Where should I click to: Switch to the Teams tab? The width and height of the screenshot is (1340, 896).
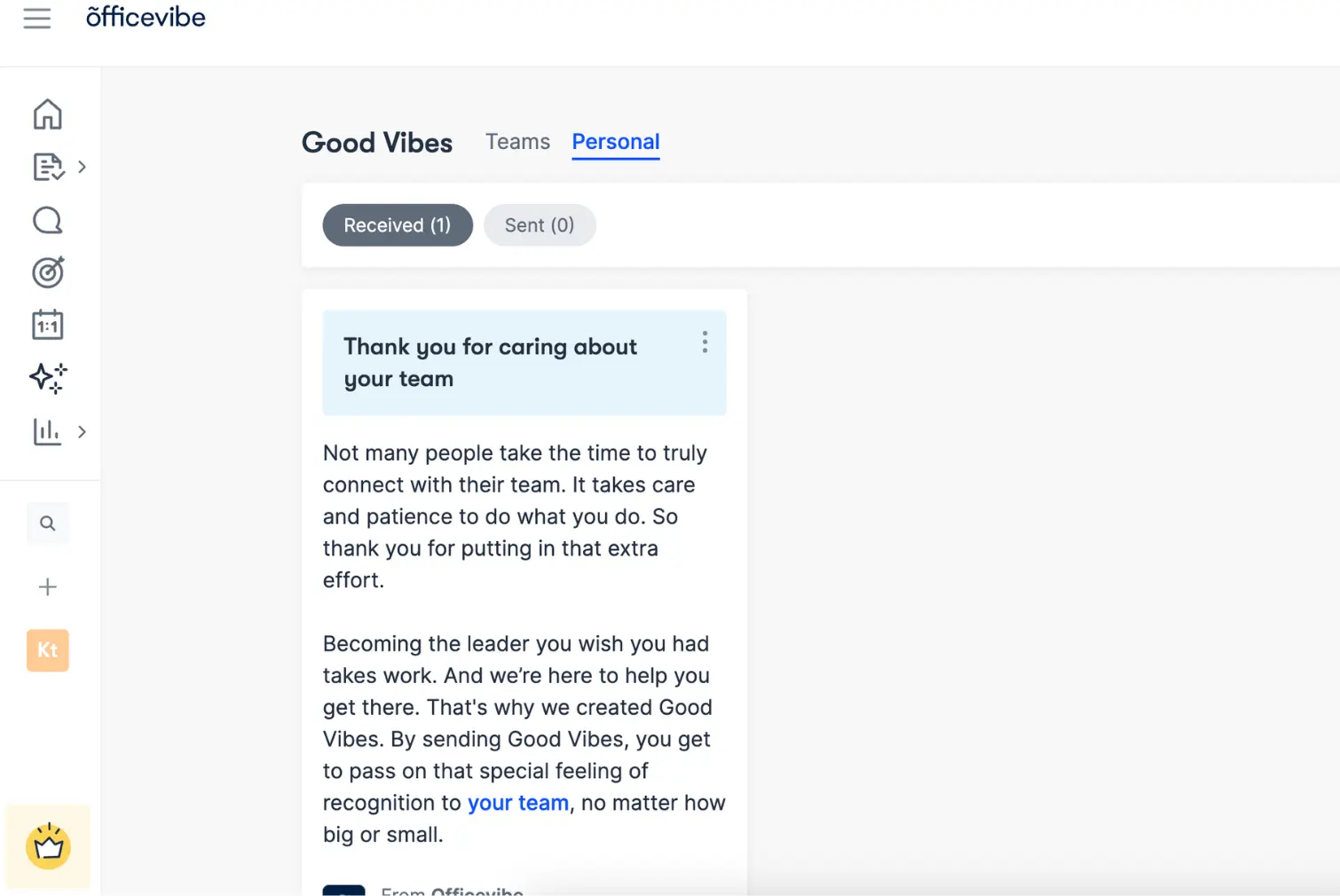coord(517,141)
